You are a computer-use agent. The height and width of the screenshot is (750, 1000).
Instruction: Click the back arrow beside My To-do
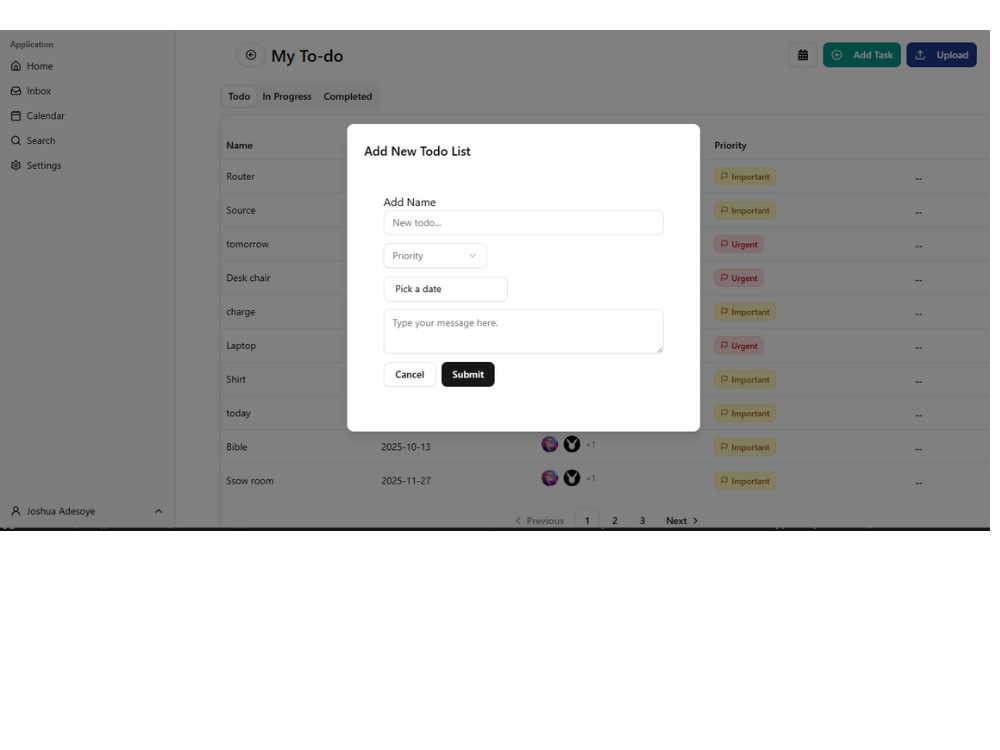click(x=251, y=55)
